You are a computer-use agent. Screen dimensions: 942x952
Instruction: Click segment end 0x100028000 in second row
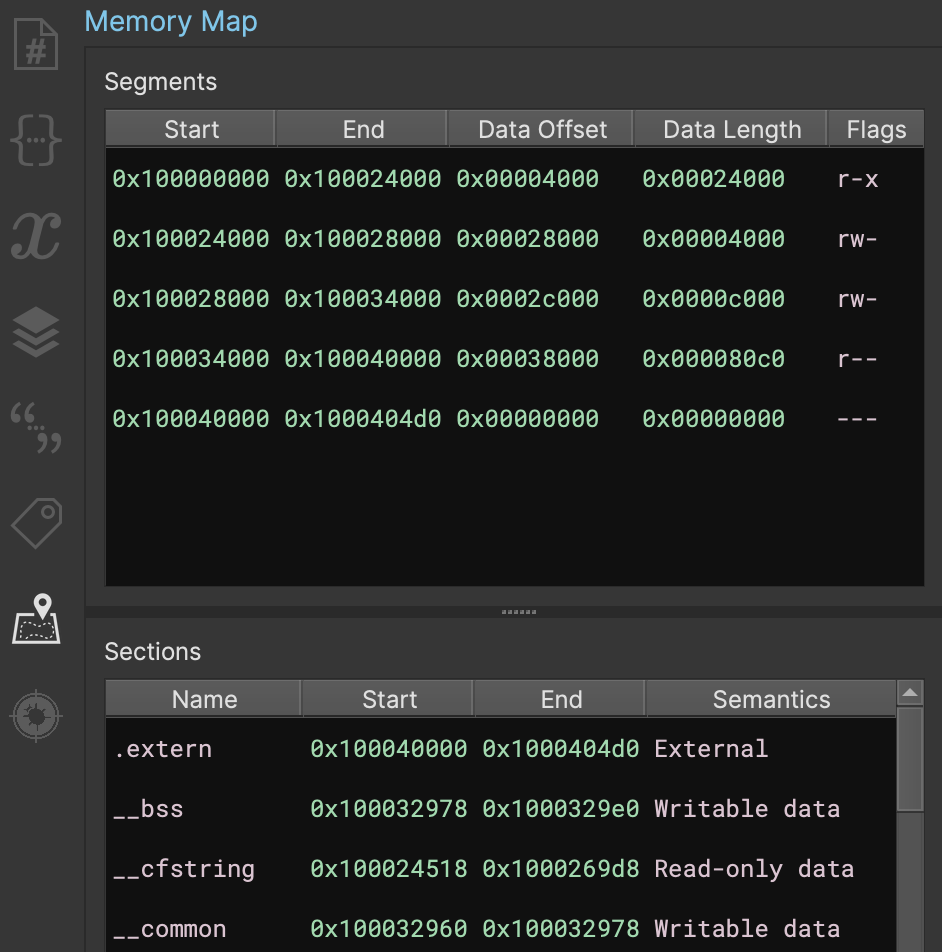coord(362,239)
